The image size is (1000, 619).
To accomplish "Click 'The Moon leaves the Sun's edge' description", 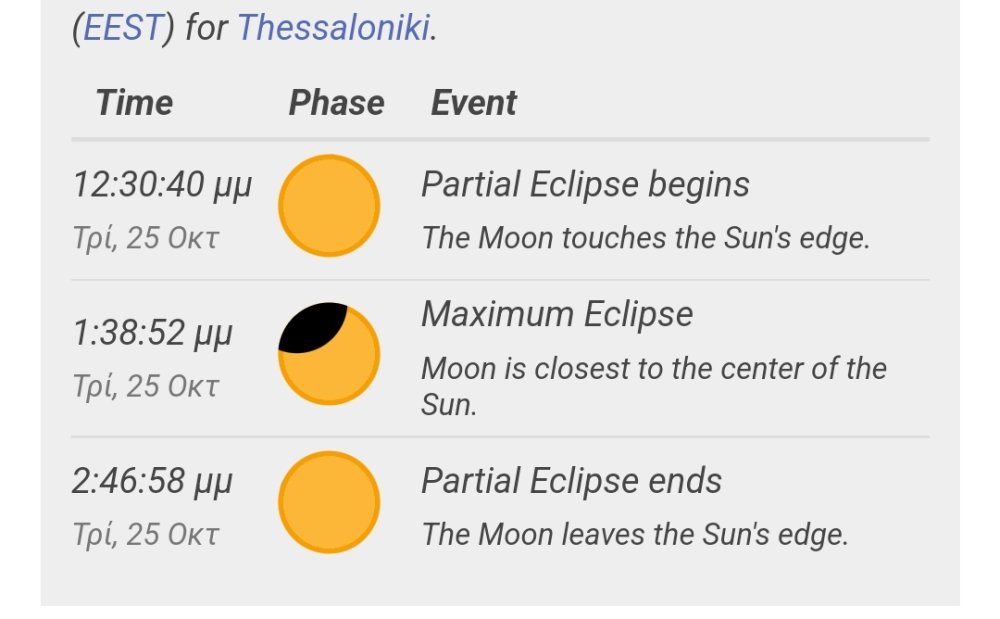I will [634, 534].
